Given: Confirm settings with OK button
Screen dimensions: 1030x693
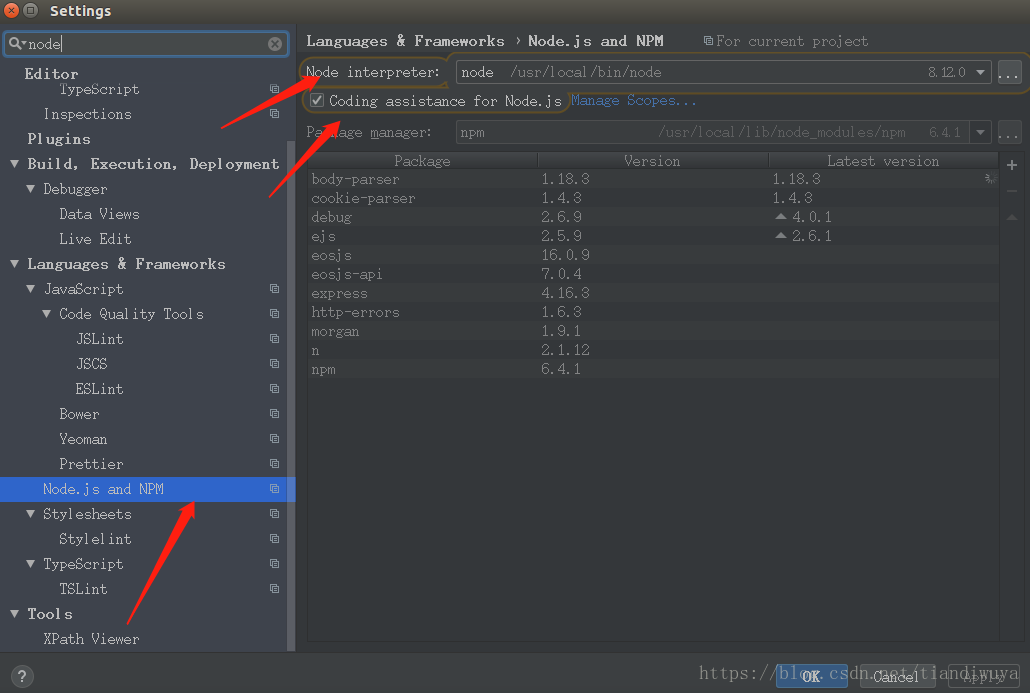Looking at the screenshot, I should [811, 676].
